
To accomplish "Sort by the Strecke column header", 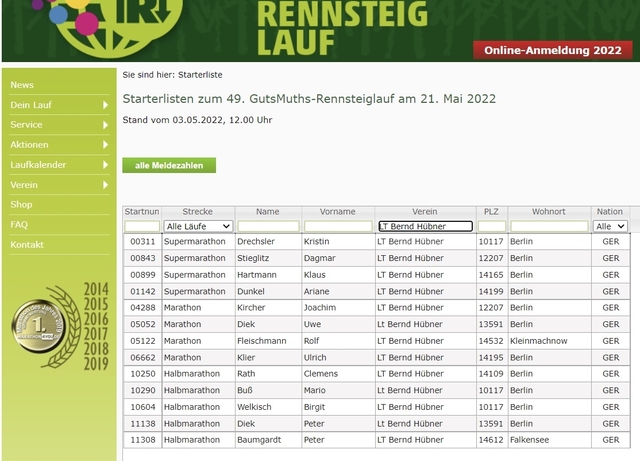I will (x=198, y=212).
